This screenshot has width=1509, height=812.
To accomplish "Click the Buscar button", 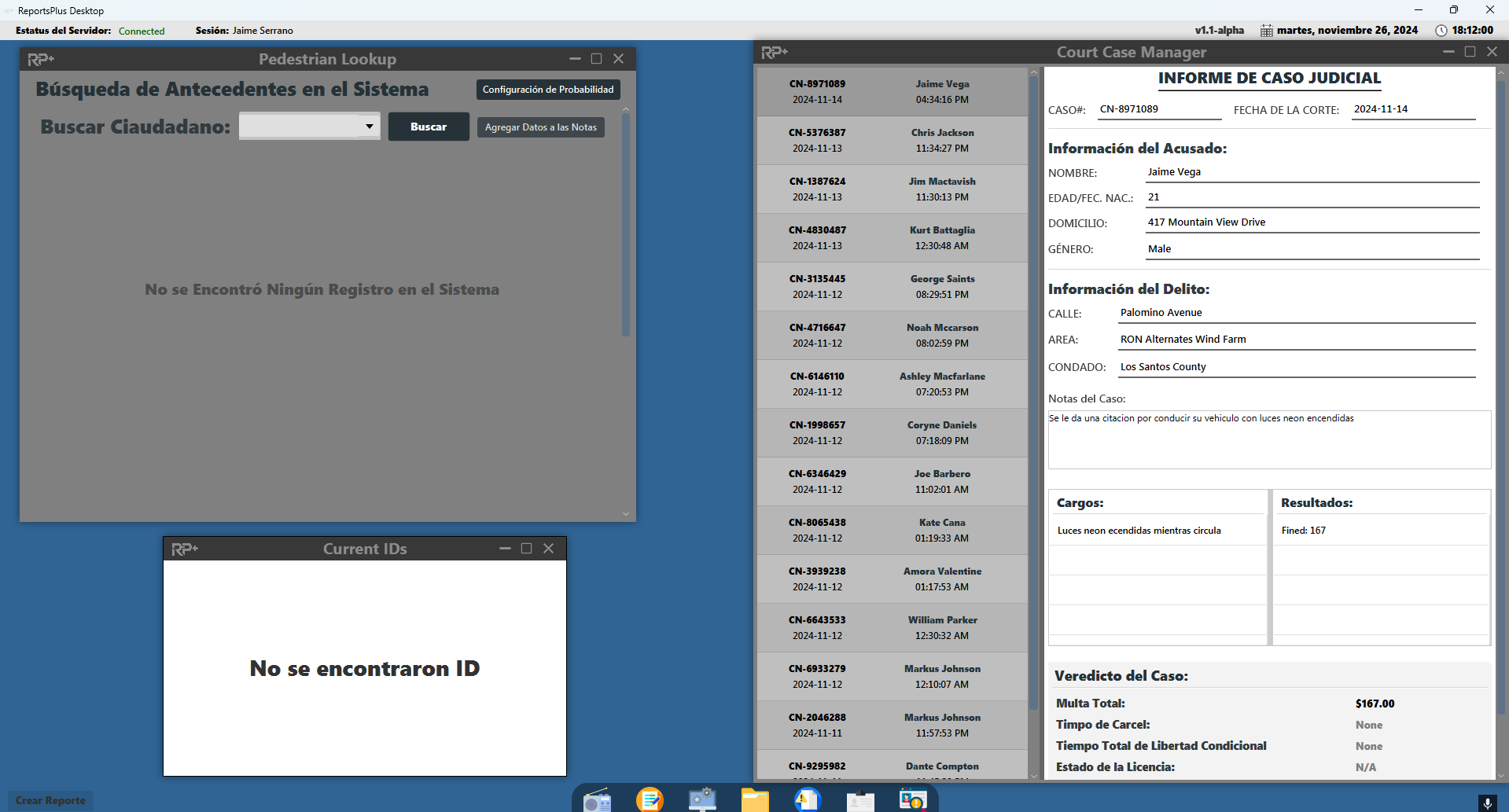I will tap(429, 127).
